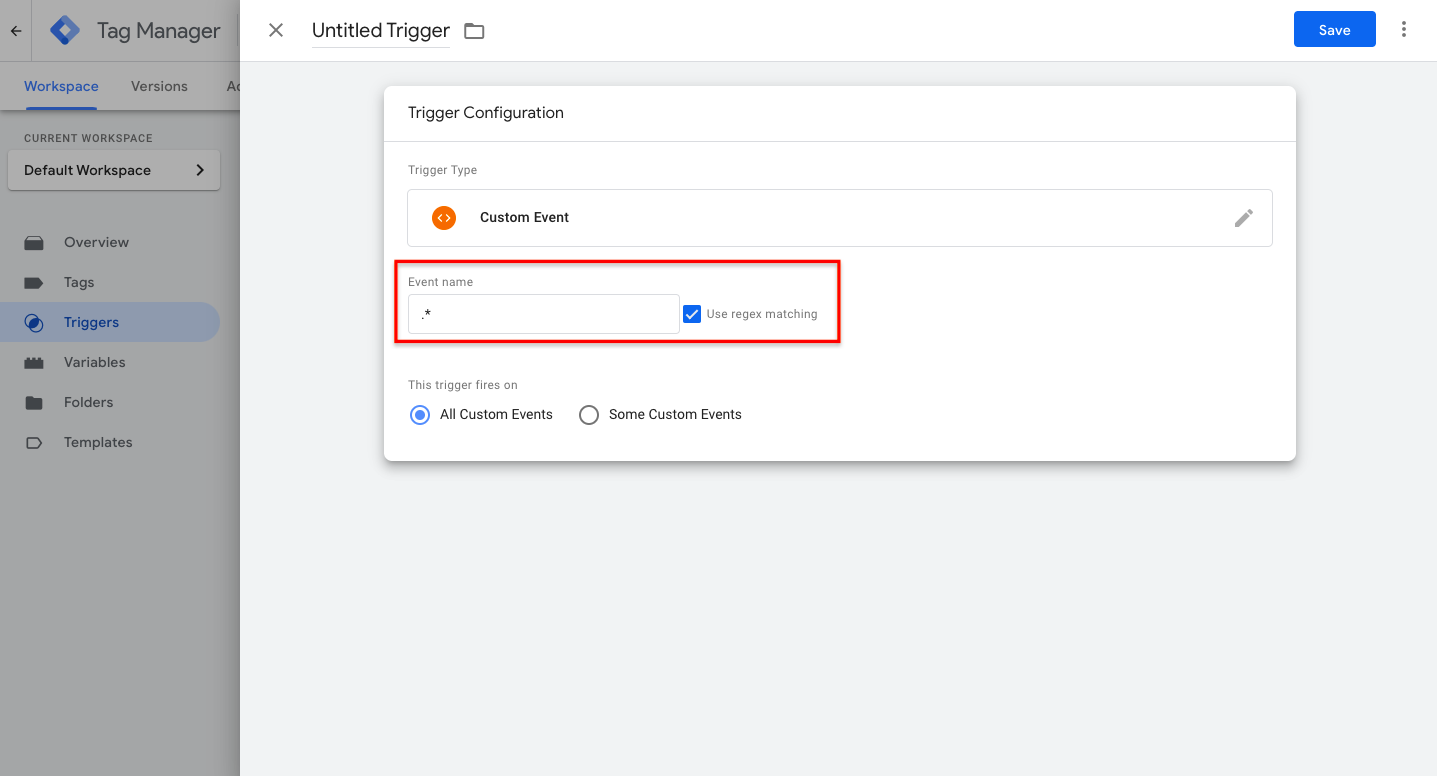Screen dimensions: 1437x776
Task: Click the pencil edit icon for Trigger Type
Action: coord(1243,218)
